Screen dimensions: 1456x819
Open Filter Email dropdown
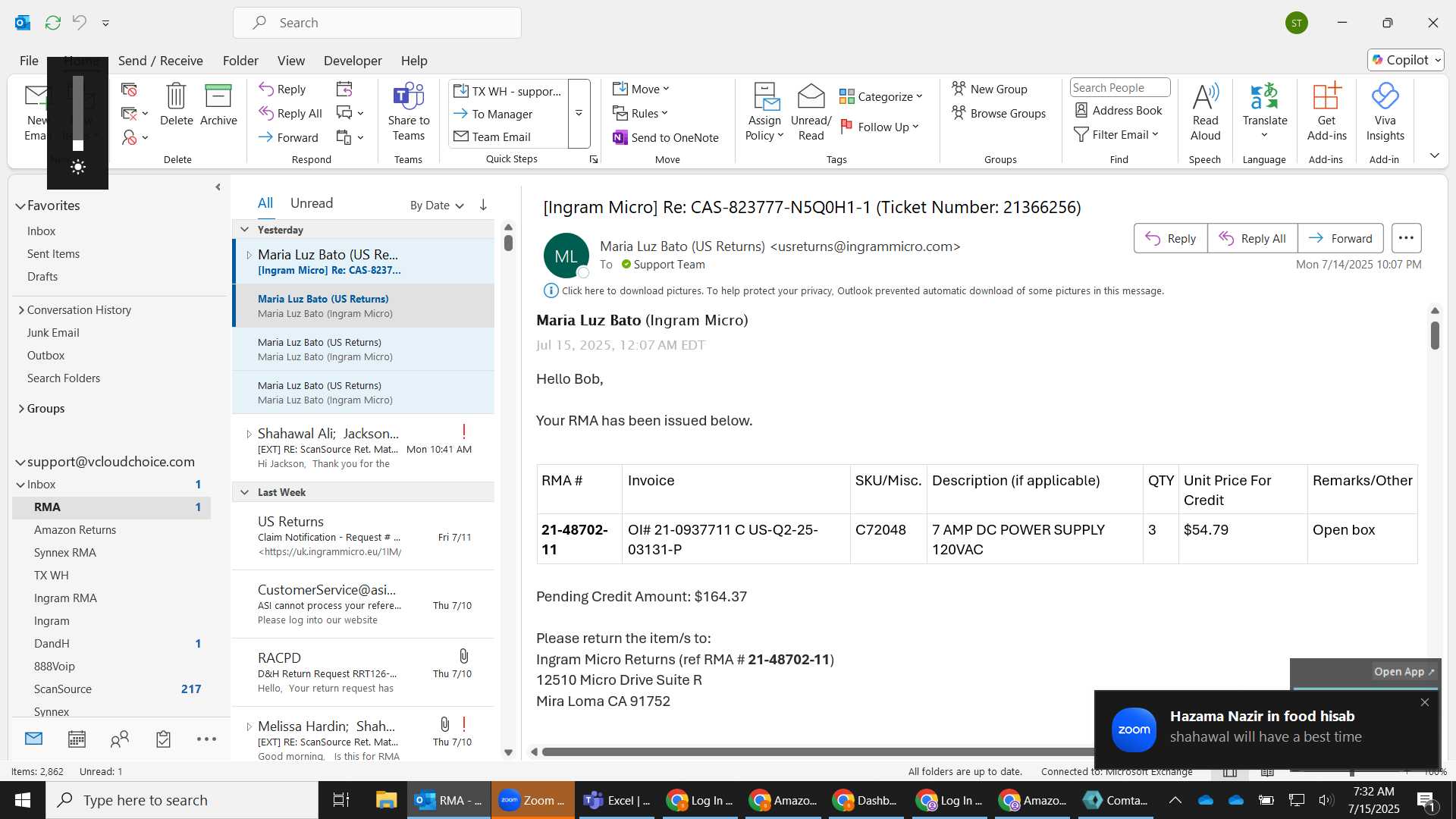1116,134
